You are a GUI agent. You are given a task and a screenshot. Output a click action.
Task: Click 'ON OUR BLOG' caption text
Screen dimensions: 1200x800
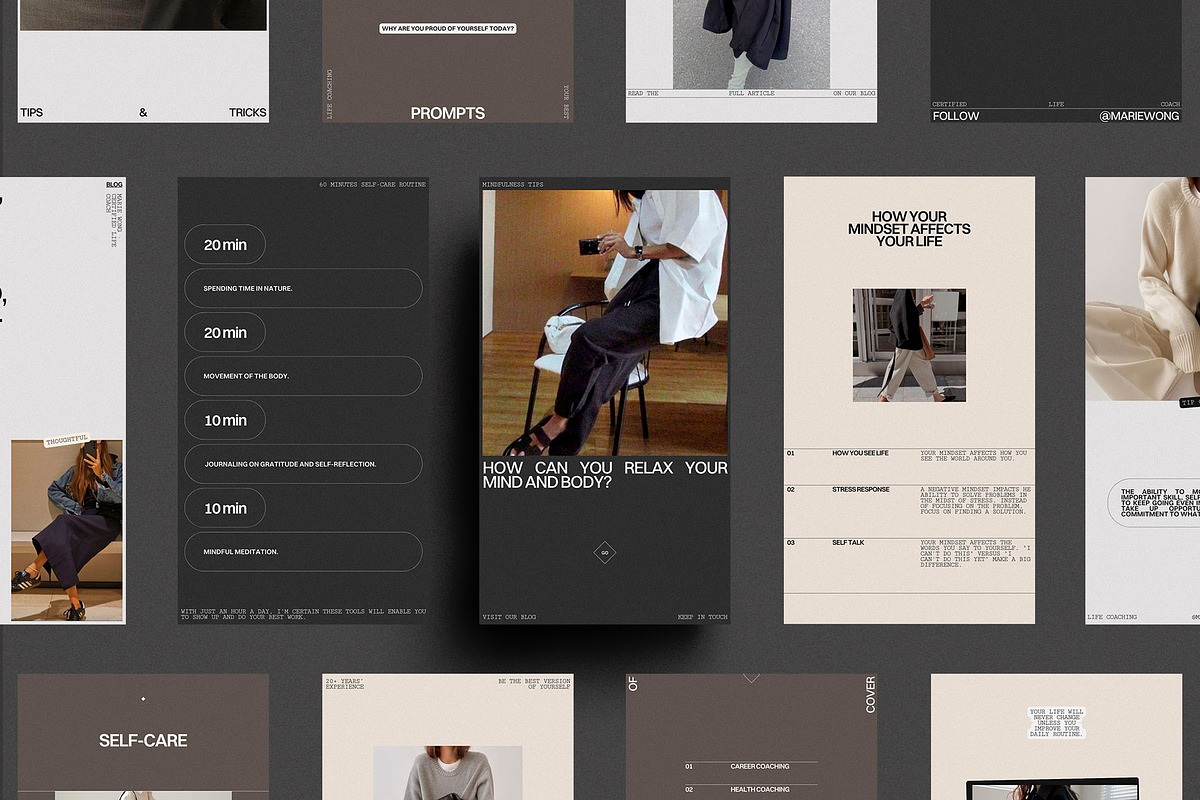click(854, 93)
